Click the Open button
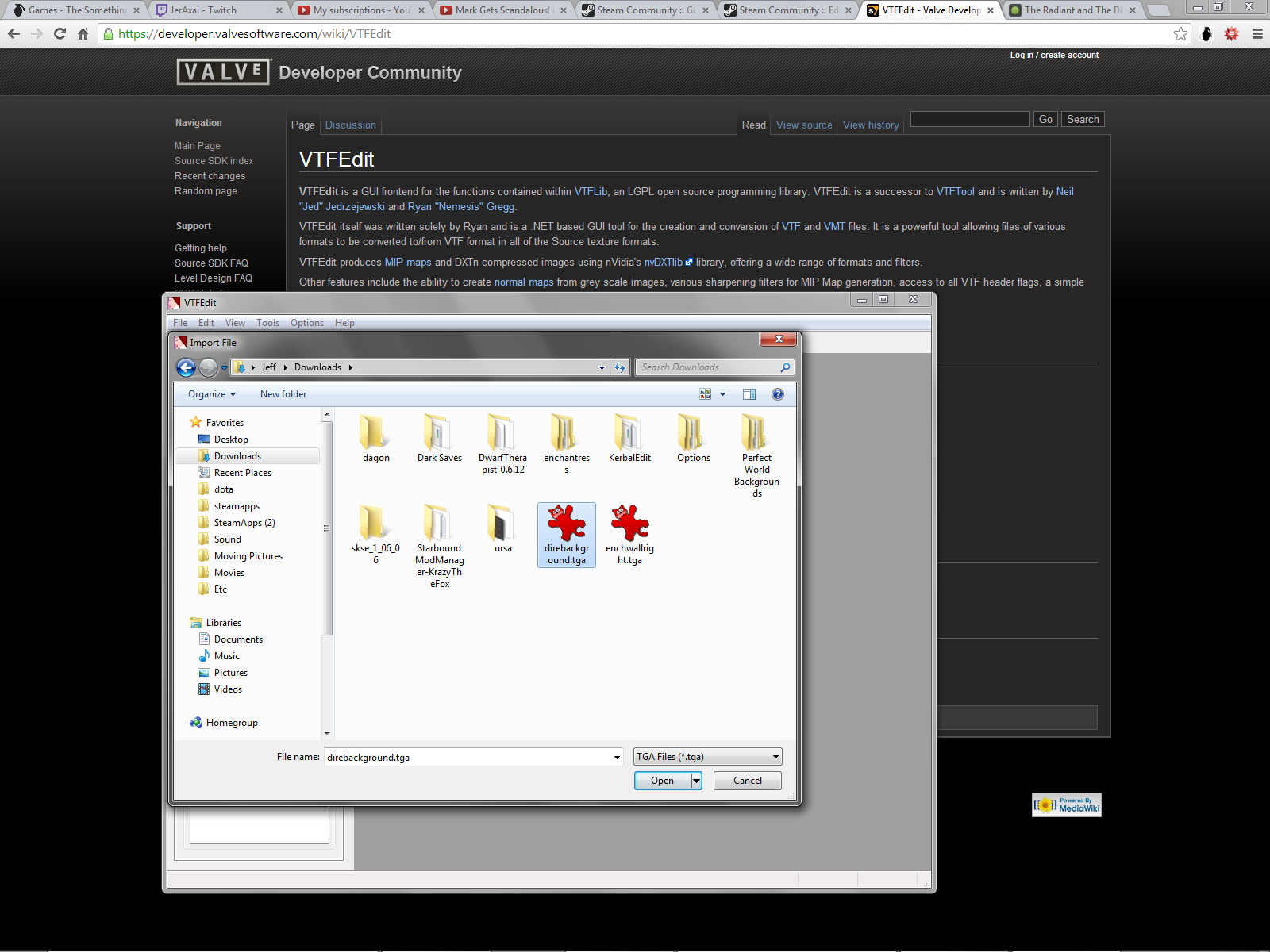 click(663, 781)
